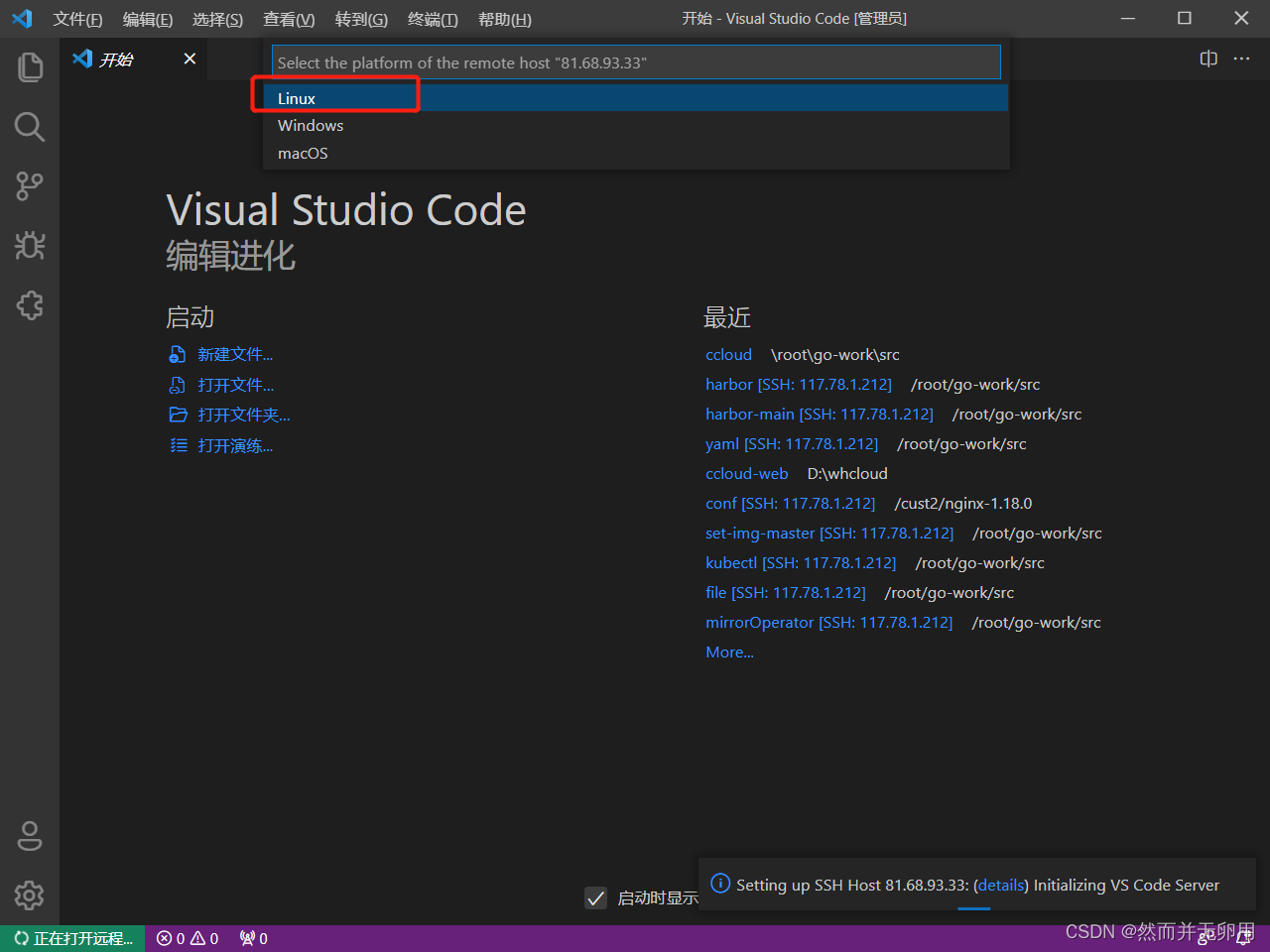Click the 新建文件... link
Viewport: 1270px width, 952px height.
click(x=235, y=354)
